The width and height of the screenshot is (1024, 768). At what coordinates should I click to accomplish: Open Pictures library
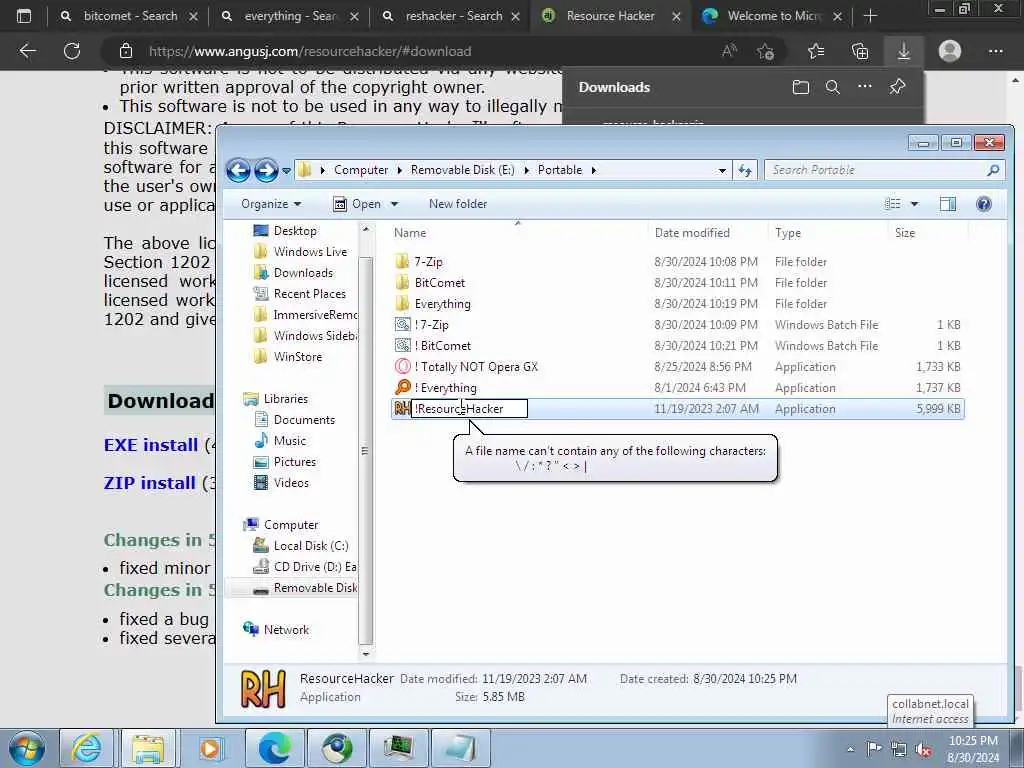coord(295,461)
